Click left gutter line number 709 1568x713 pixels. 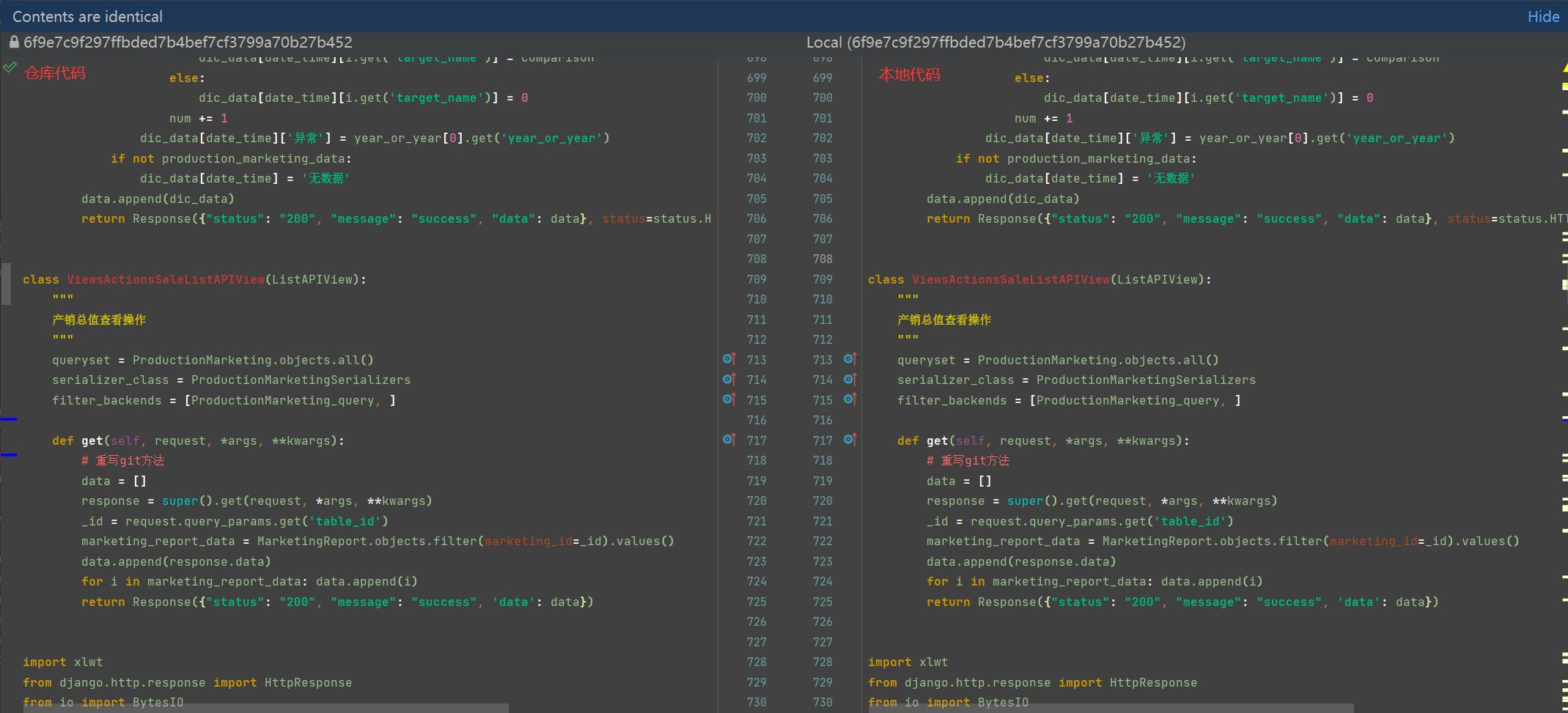(x=757, y=279)
